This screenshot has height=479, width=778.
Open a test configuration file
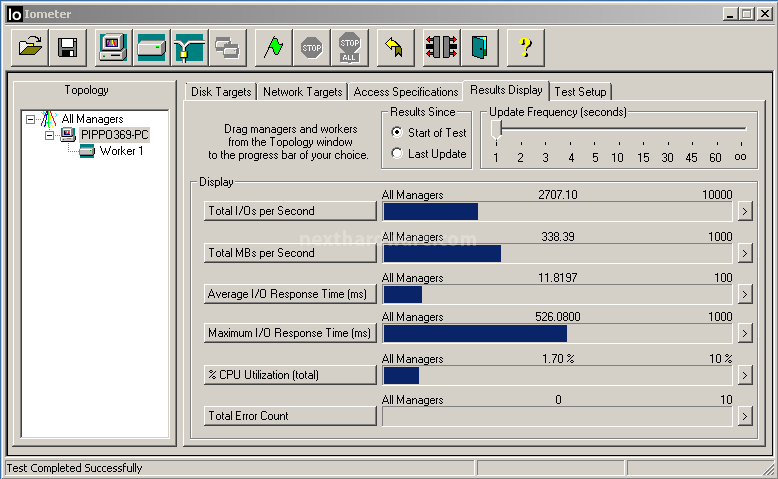30,48
